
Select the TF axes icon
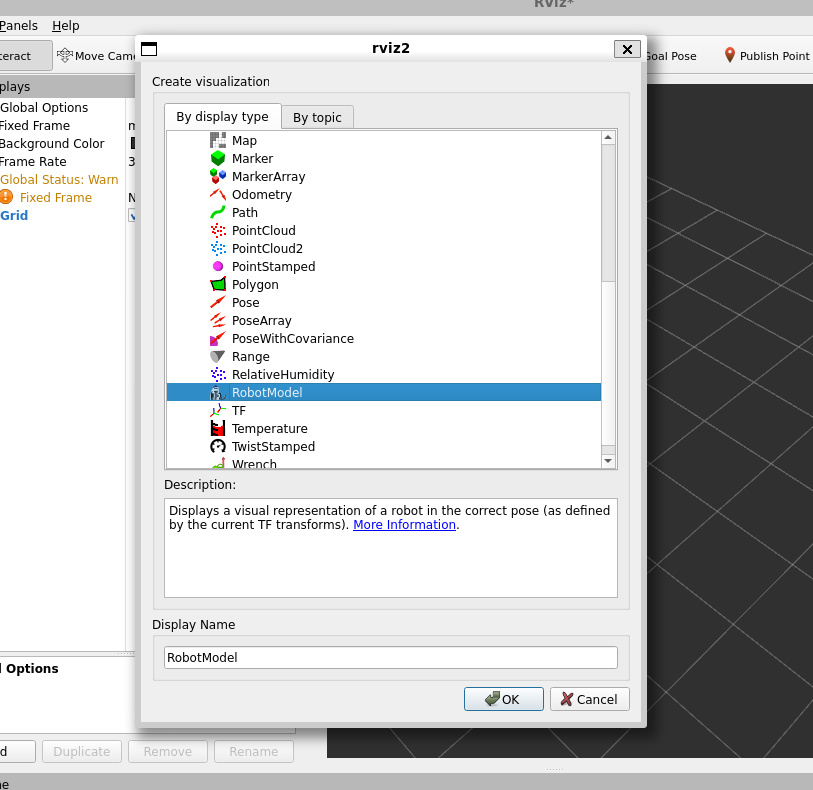218,411
